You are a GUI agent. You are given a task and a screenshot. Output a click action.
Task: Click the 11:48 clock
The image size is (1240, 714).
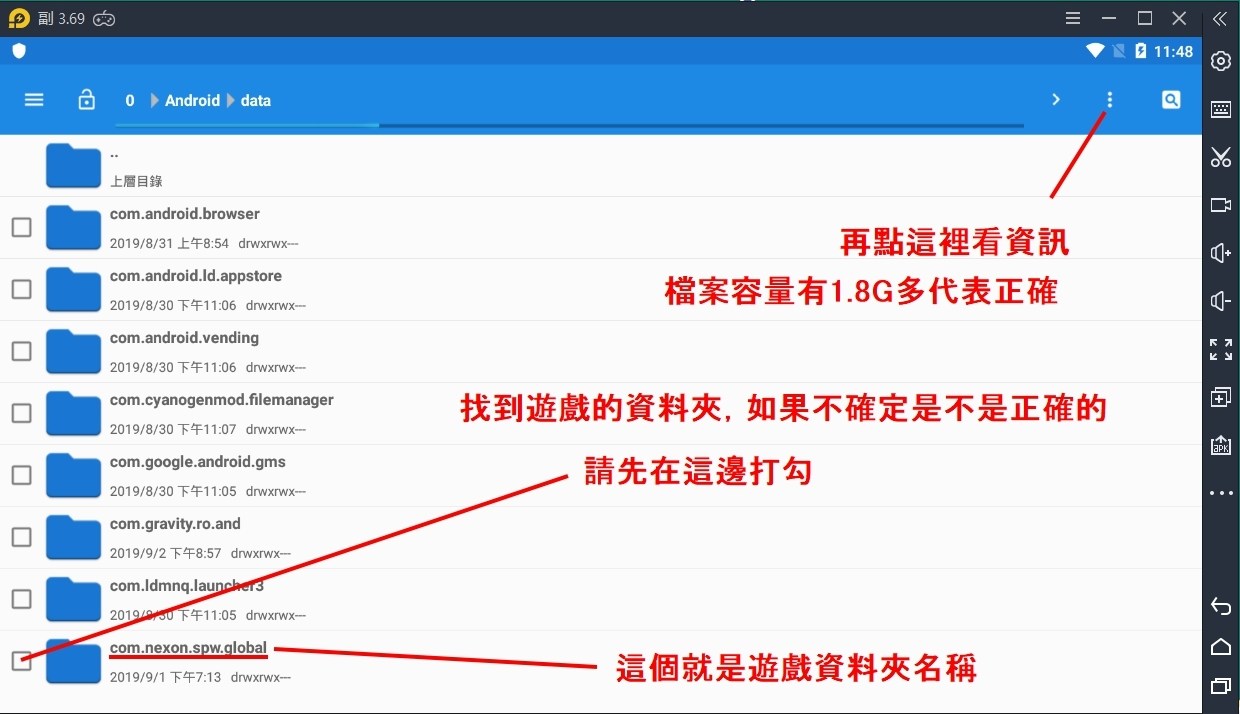(1173, 51)
